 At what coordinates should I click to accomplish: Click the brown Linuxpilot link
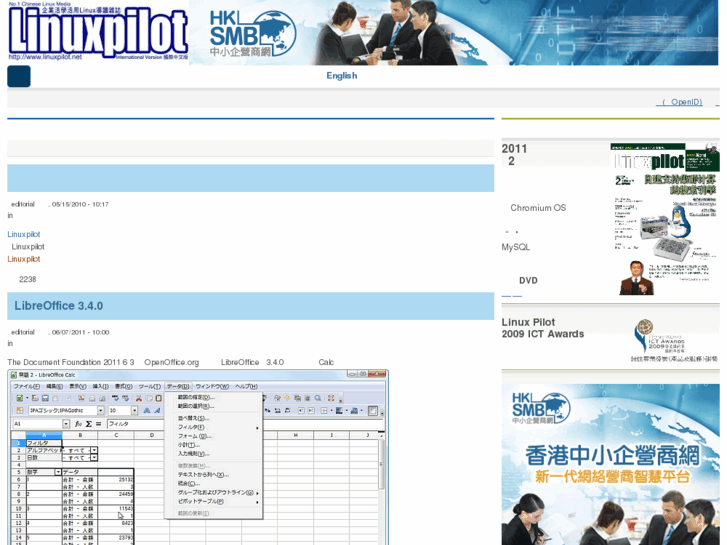(x=24, y=259)
